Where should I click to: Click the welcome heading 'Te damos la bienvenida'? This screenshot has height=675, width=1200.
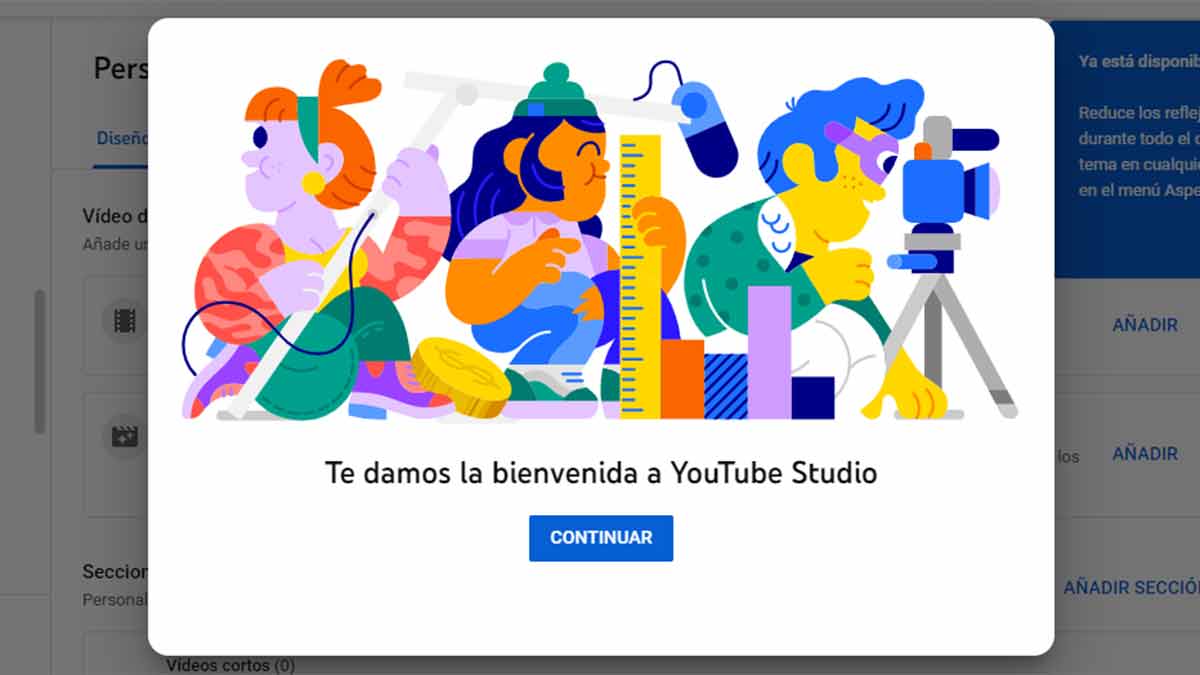(x=600, y=473)
